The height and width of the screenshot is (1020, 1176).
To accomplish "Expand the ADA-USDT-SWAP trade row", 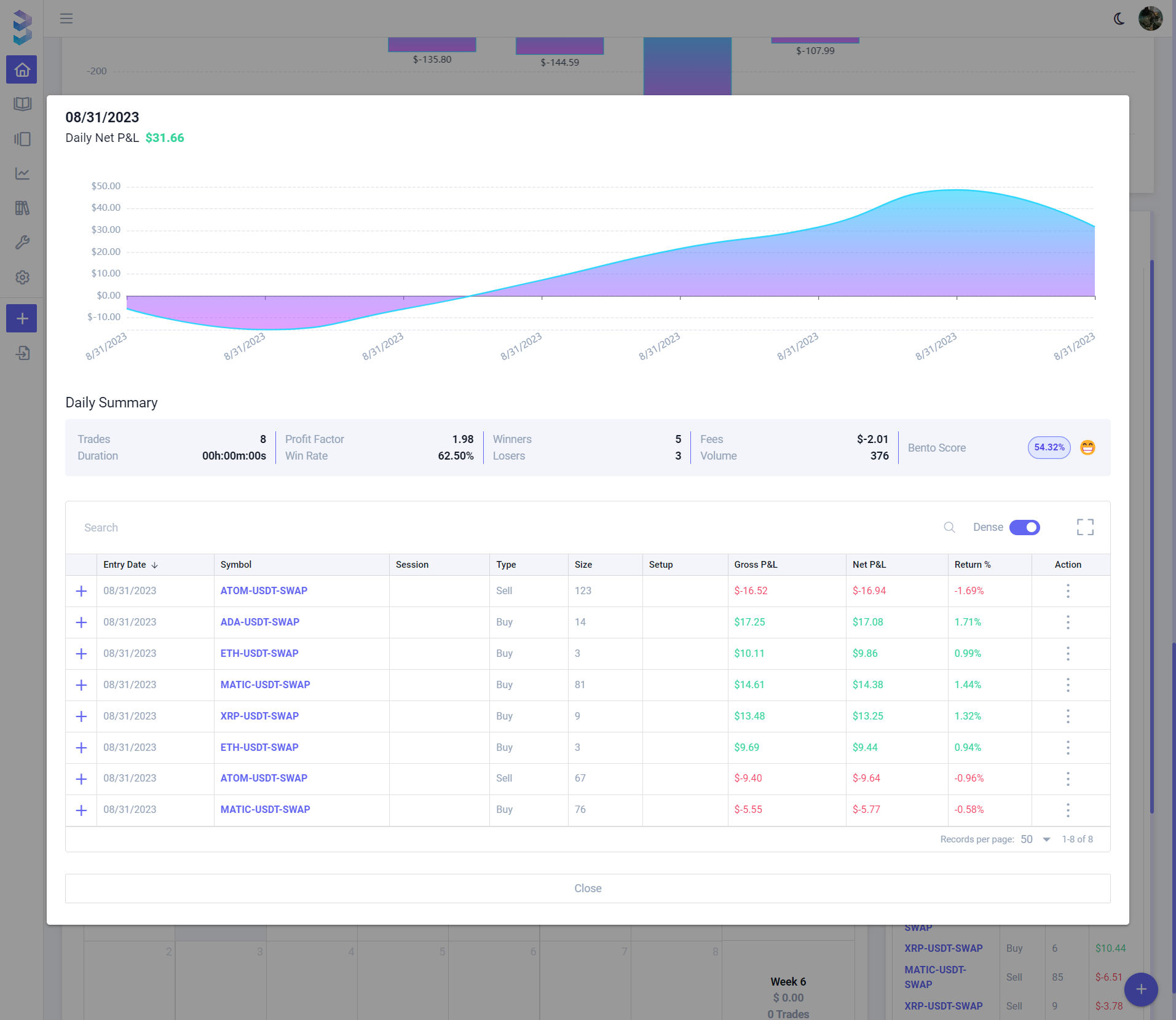I will pos(81,622).
